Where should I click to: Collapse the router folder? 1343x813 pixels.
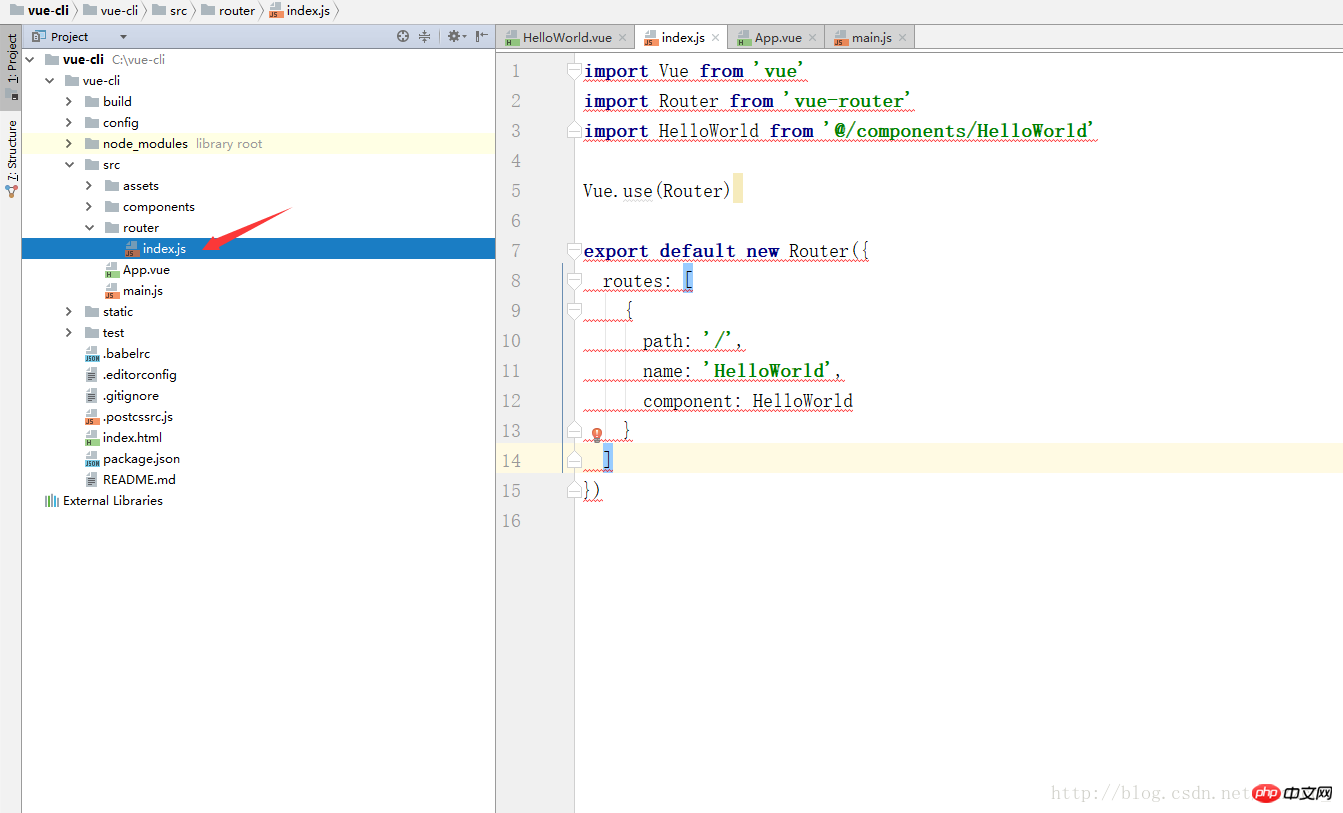(x=89, y=227)
